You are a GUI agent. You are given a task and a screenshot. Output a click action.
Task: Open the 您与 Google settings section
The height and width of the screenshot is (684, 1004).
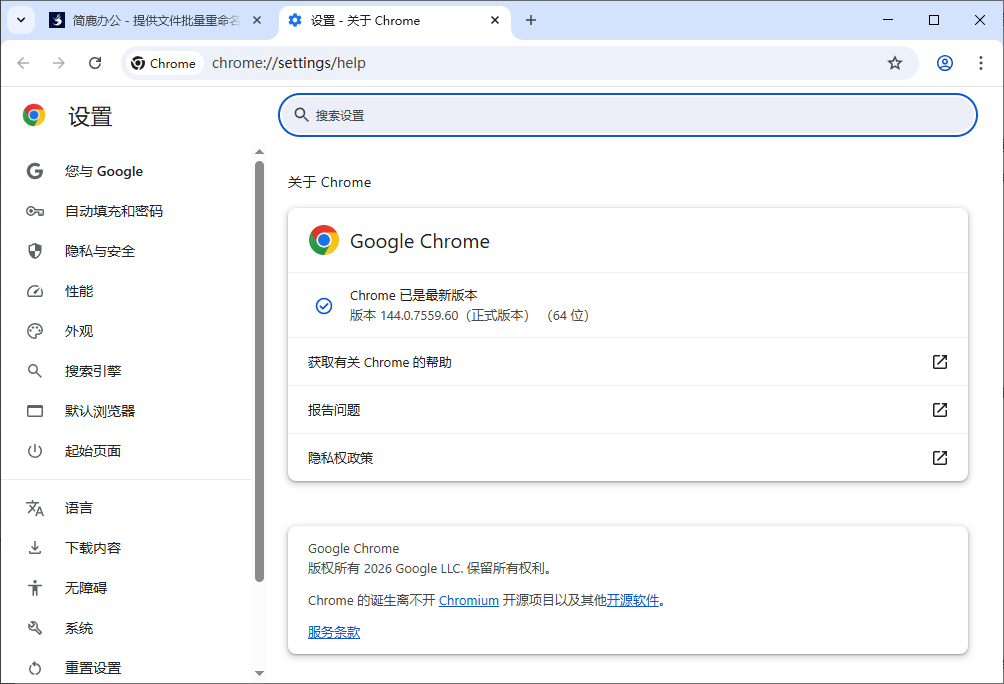pyautogui.click(x=103, y=171)
